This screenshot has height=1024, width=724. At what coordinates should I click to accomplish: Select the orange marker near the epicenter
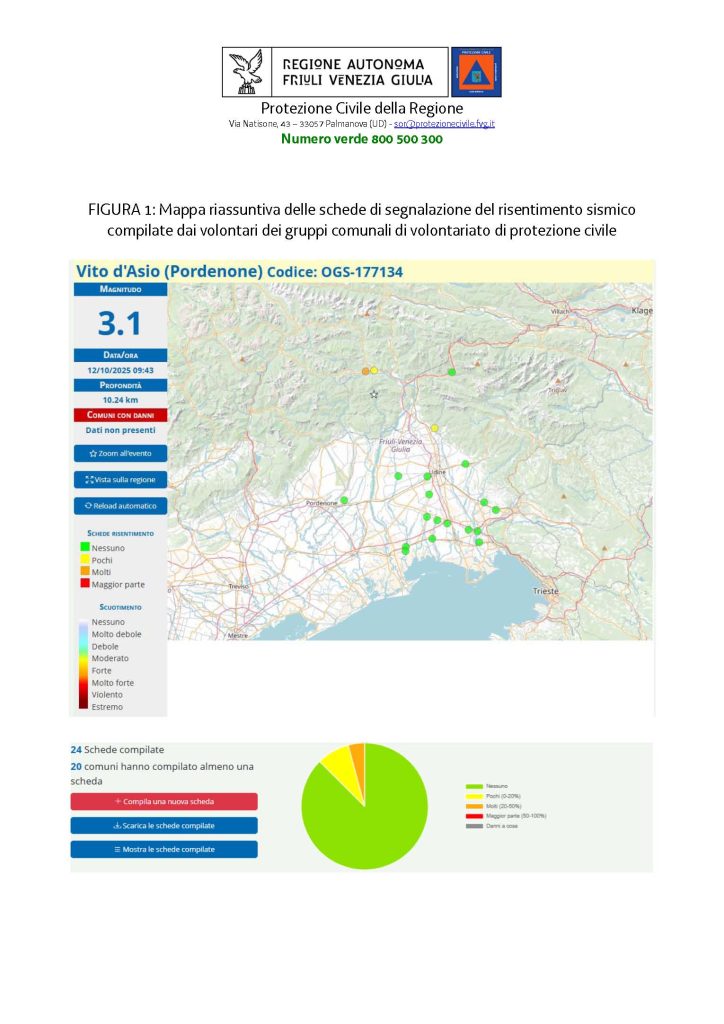[x=365, y=371]
